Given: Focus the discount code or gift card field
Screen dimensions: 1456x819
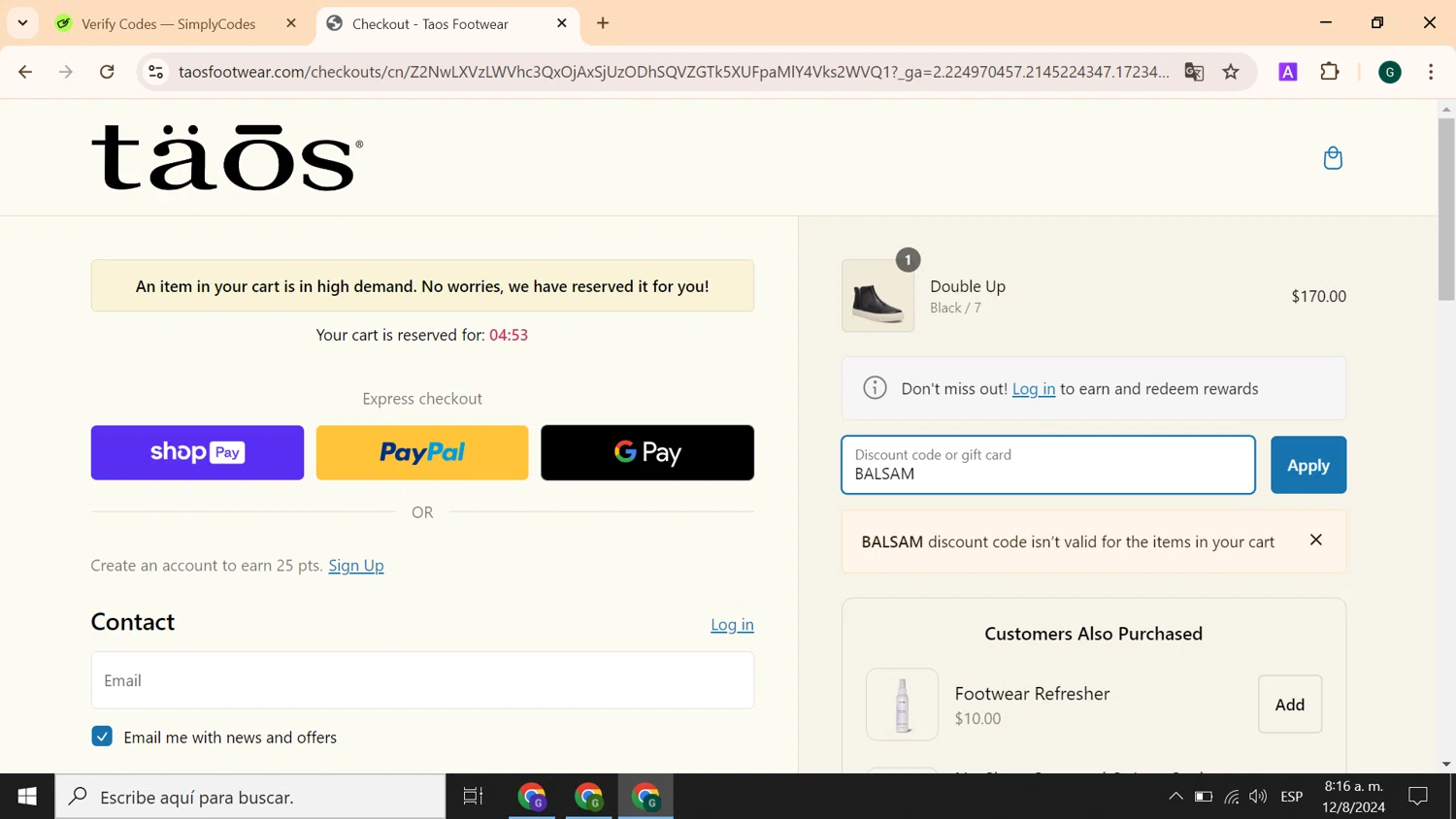Looking at the screenshot, I should (x=1048, y=465).
